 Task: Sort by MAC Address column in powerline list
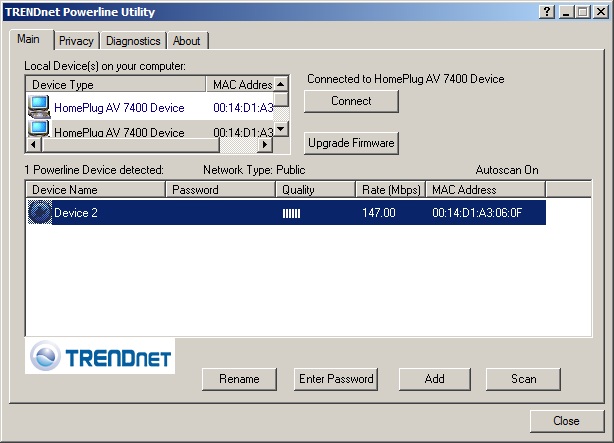click(486, 190)
